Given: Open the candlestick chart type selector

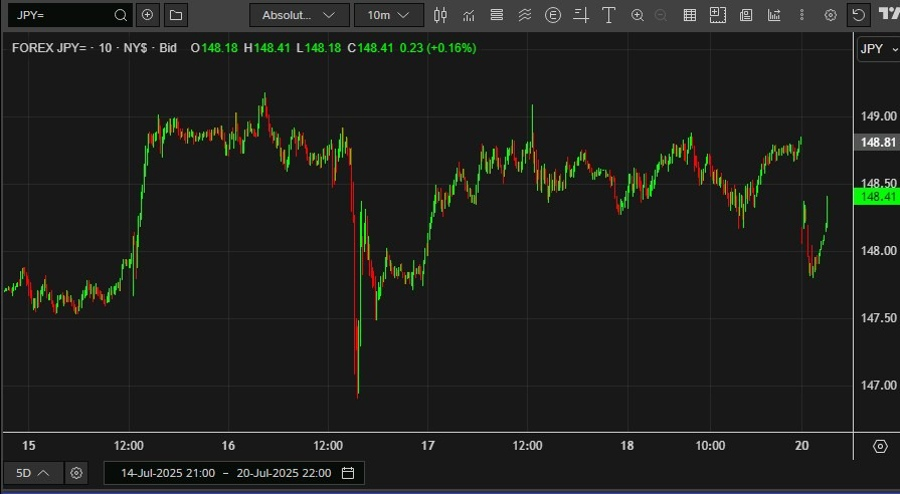Looking at the screenshot, I should click(440, 15).
